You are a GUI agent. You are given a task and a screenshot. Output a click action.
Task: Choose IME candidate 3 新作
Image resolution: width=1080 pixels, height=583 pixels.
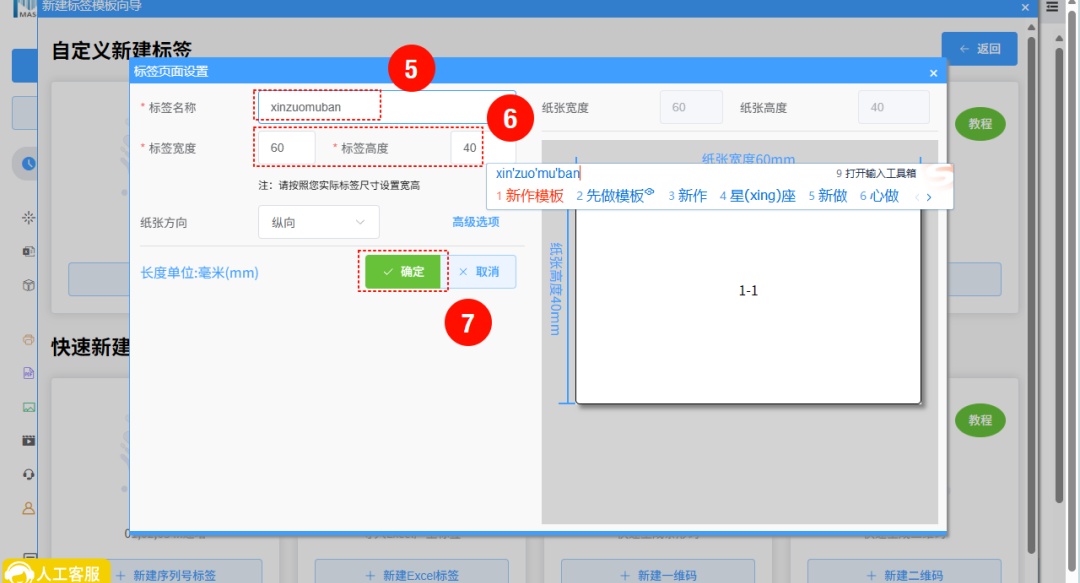[687, 196]
